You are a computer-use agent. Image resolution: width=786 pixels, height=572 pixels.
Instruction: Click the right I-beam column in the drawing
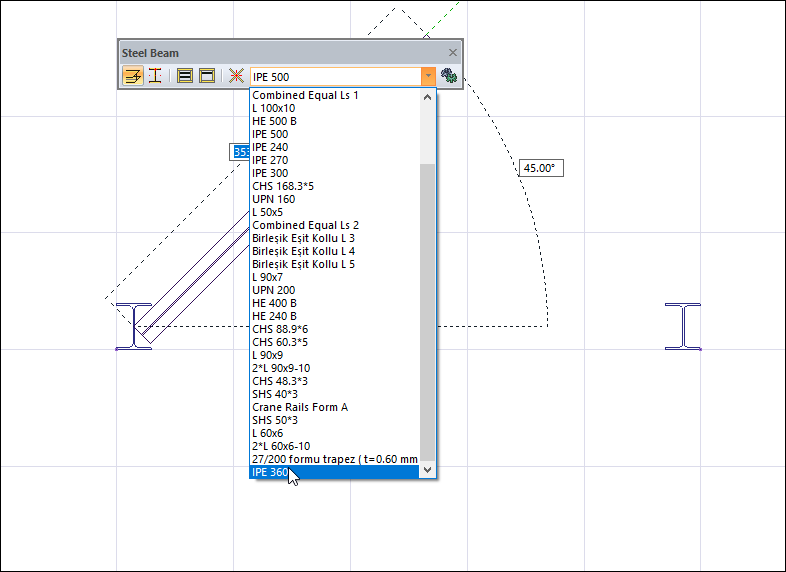(x=683, y=327)
